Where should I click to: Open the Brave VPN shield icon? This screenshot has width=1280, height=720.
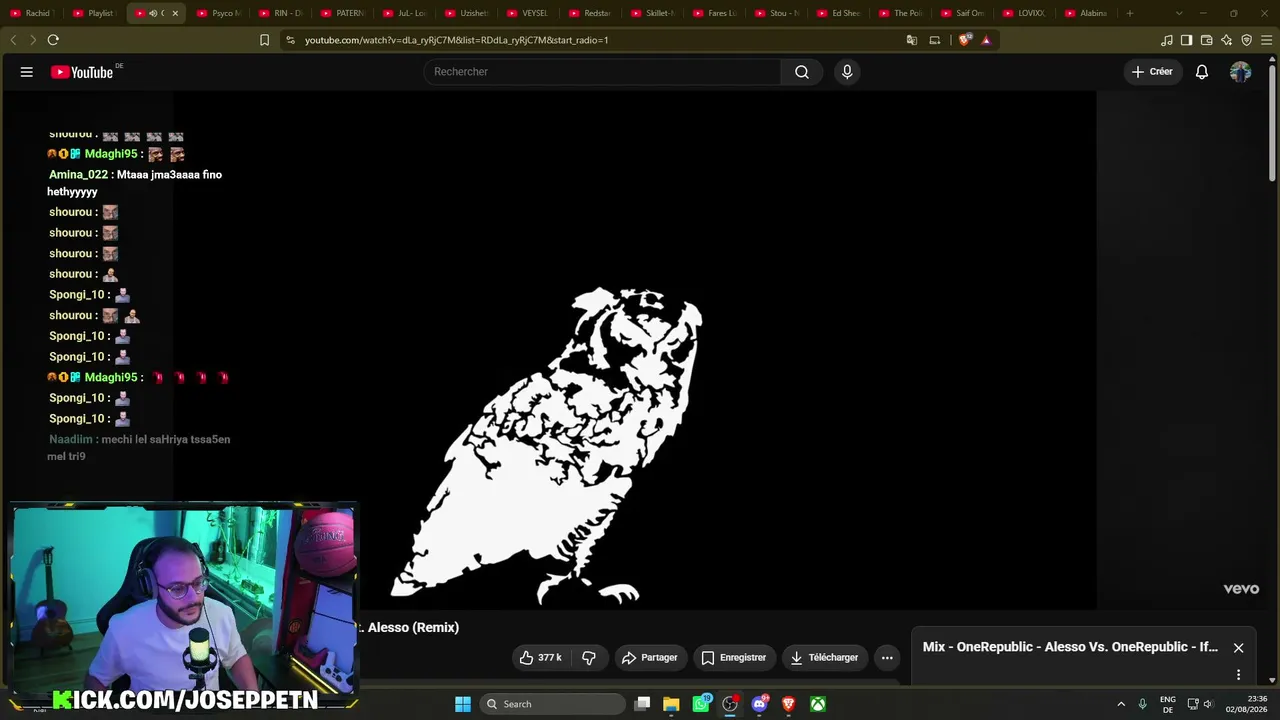coord(1247,40)
